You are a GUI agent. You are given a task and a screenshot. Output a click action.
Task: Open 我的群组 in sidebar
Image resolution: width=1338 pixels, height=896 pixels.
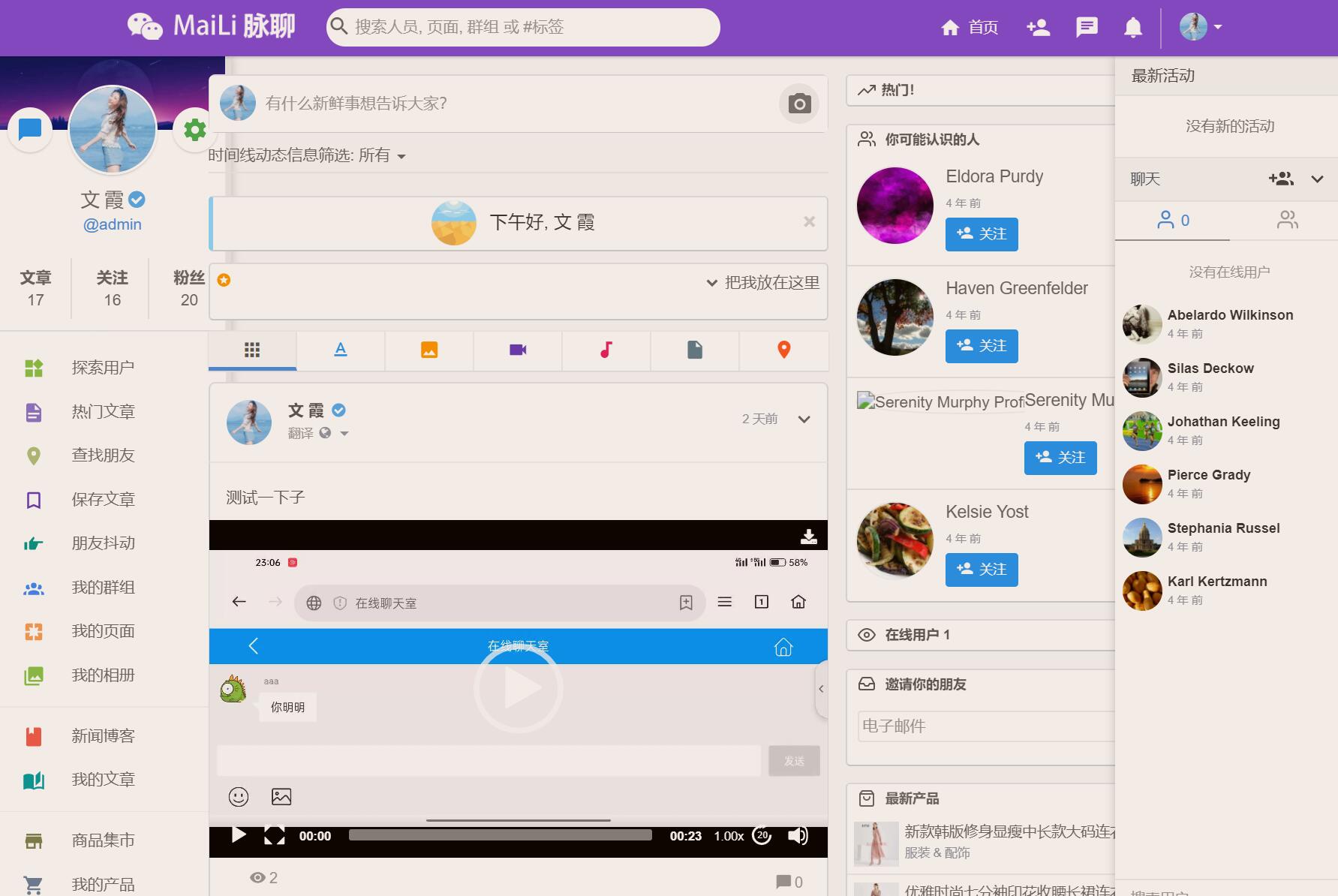104,588
